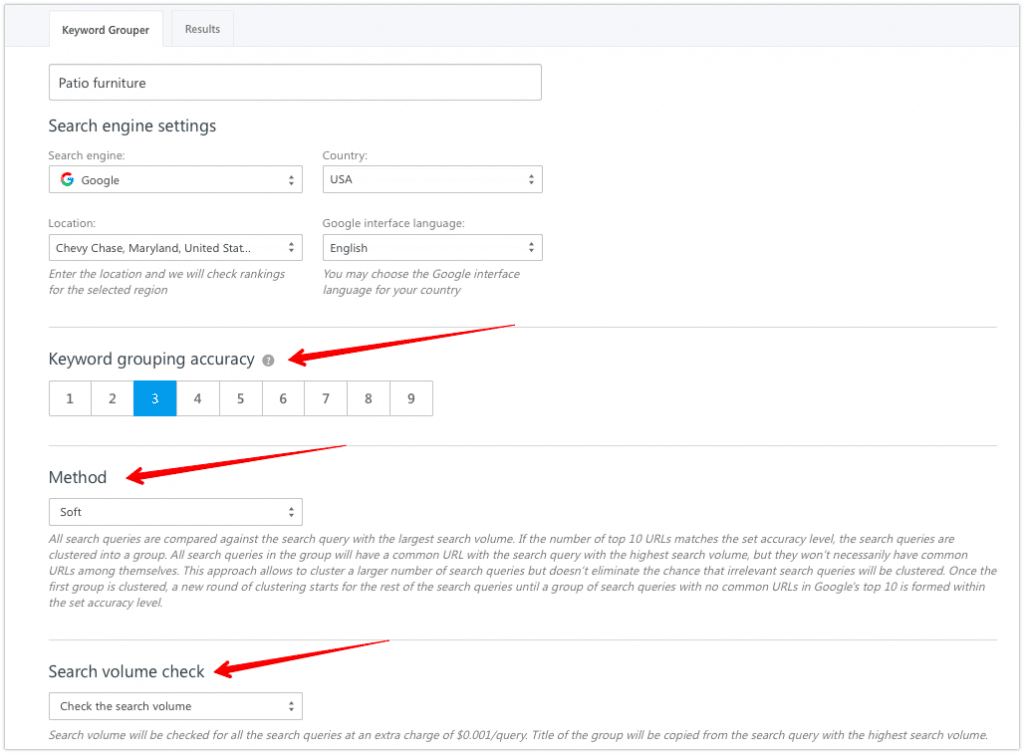1024x754 pixels.
Task: Open the Country USA dropdown
Action: (432, 180)
